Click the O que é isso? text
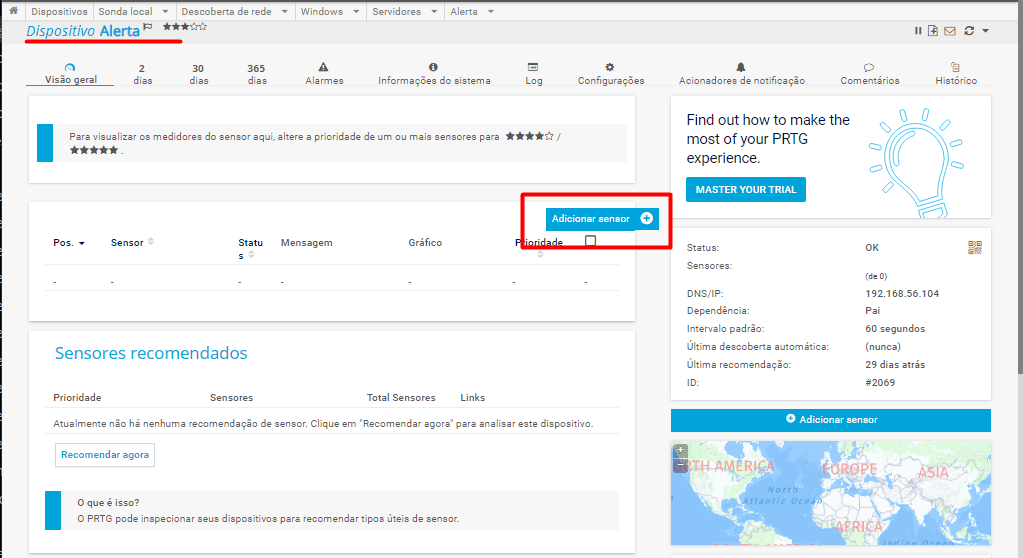Screen dimensions: 1023x558 coord(108,503)
